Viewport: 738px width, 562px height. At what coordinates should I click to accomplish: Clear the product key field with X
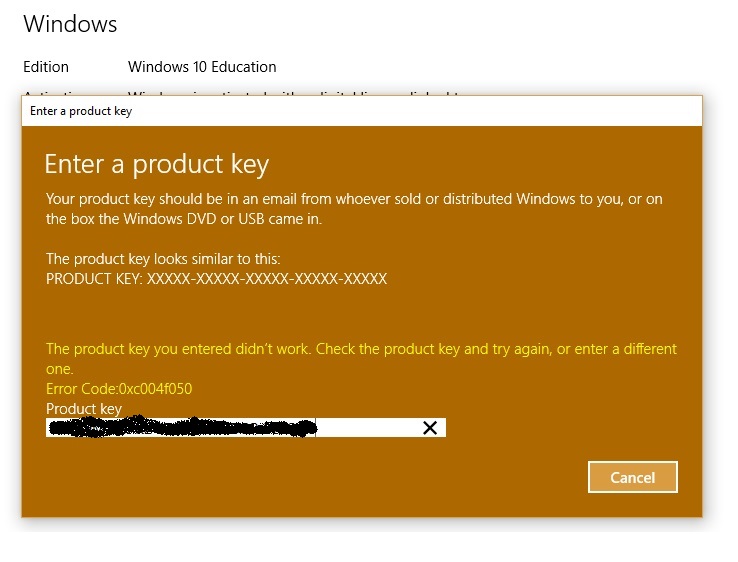pos(430,427)
